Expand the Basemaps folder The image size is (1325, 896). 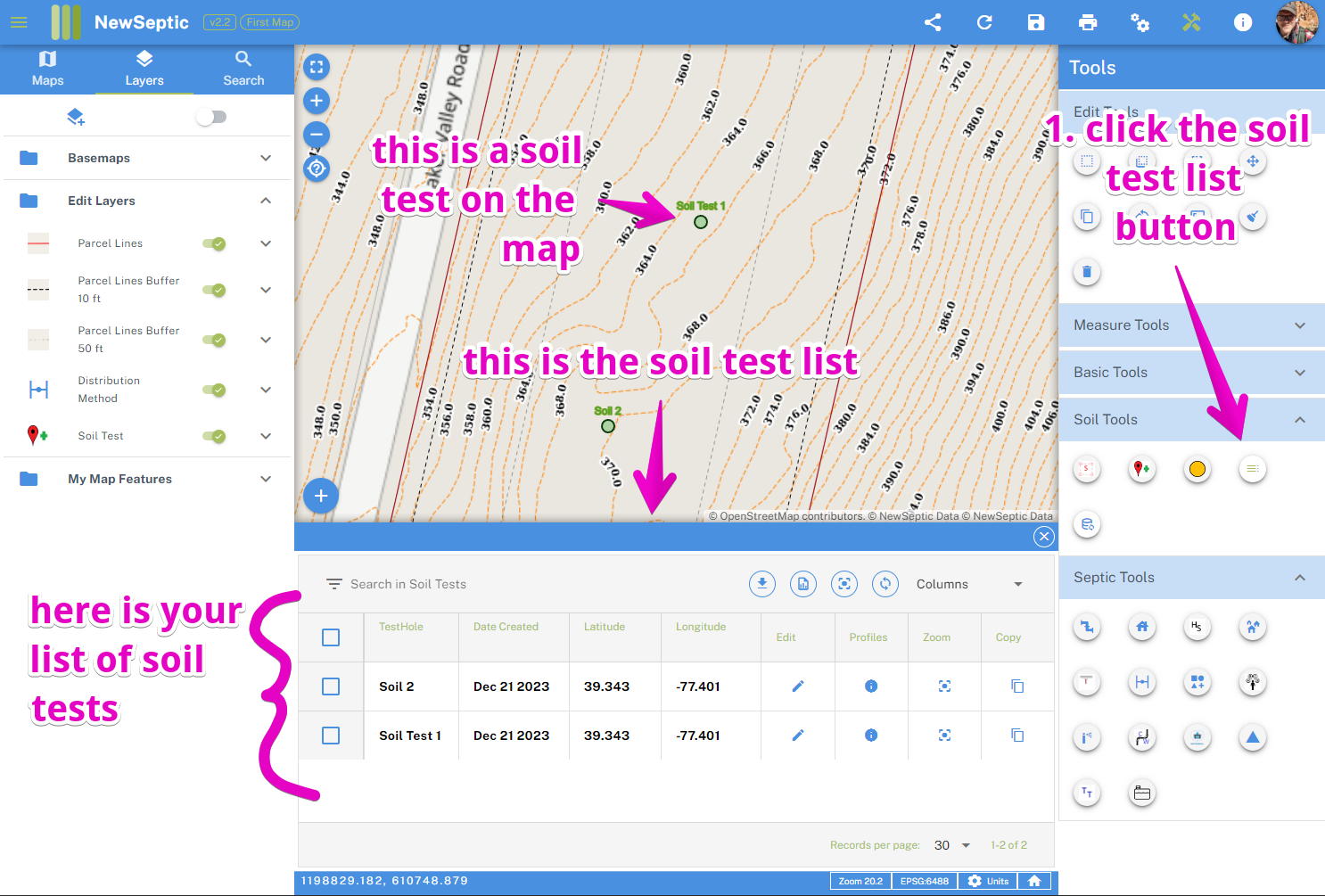click(x=265, y=158)
